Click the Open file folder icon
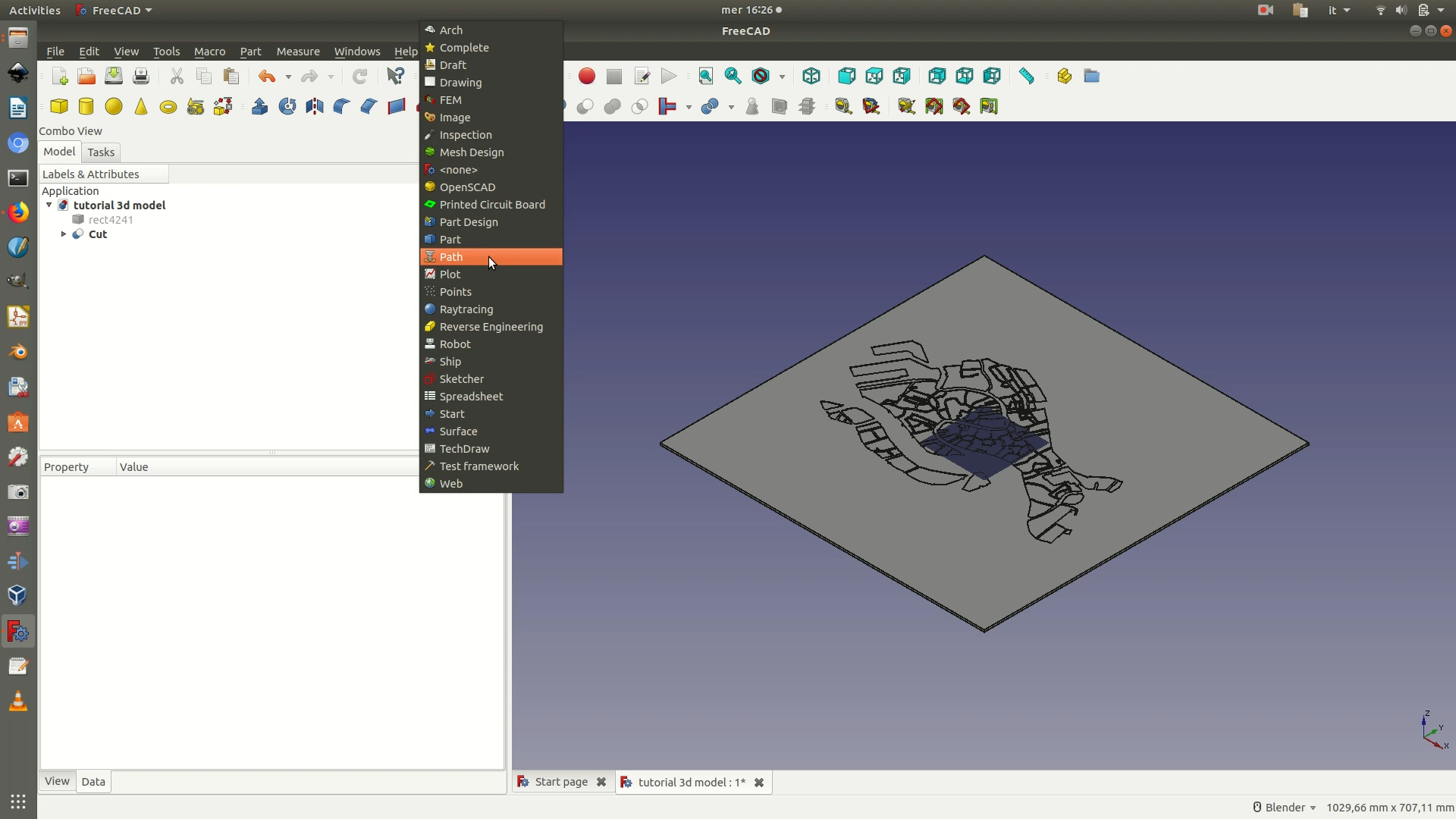Viewport: 1456px width, 819px height. pos(86,77)
